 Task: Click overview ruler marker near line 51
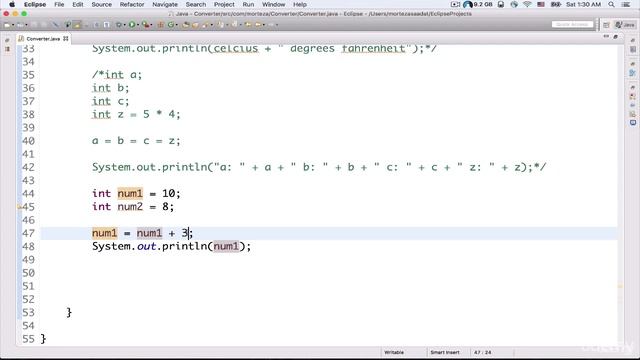point(620,287)
